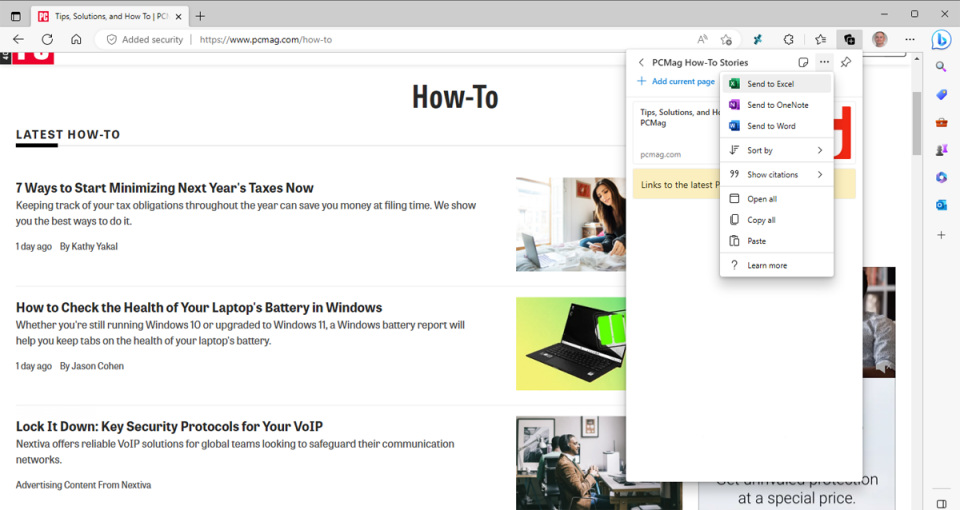Pin the Collections pane
Image resolution: width=960 pixels, height=510 pixels.
click(x=846, y=62)
